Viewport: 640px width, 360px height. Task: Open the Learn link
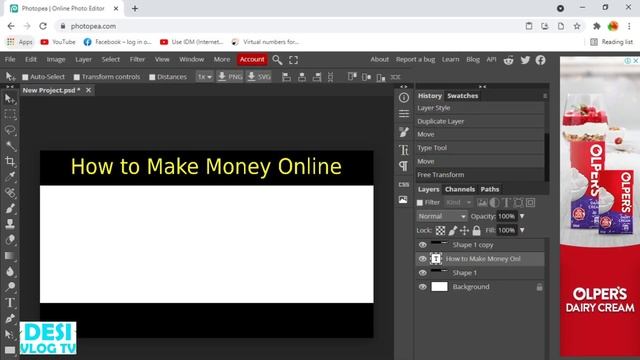tap(451, 60)
